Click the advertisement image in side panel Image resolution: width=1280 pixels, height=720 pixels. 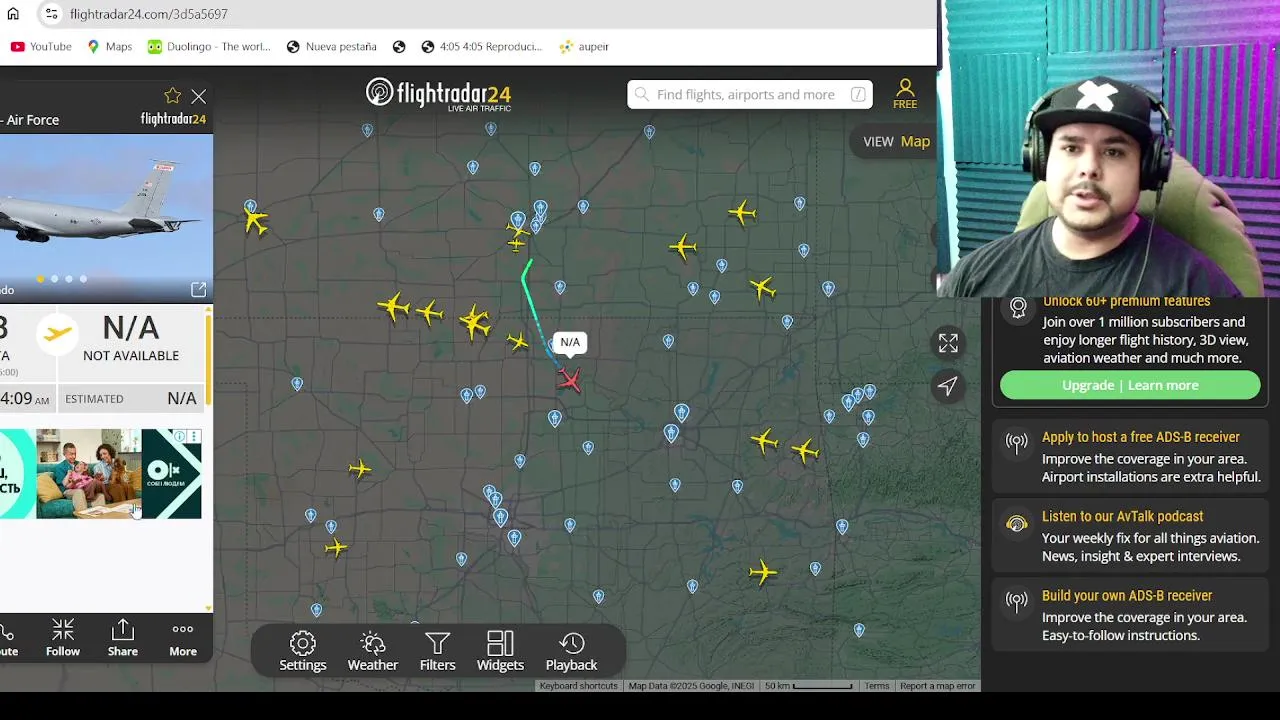(101, 474)
